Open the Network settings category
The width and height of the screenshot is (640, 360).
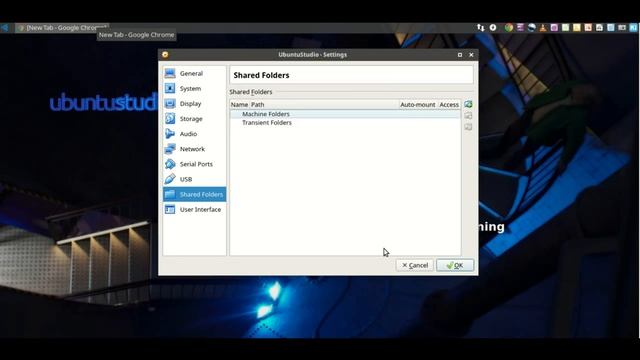click(x=194, y=149)
